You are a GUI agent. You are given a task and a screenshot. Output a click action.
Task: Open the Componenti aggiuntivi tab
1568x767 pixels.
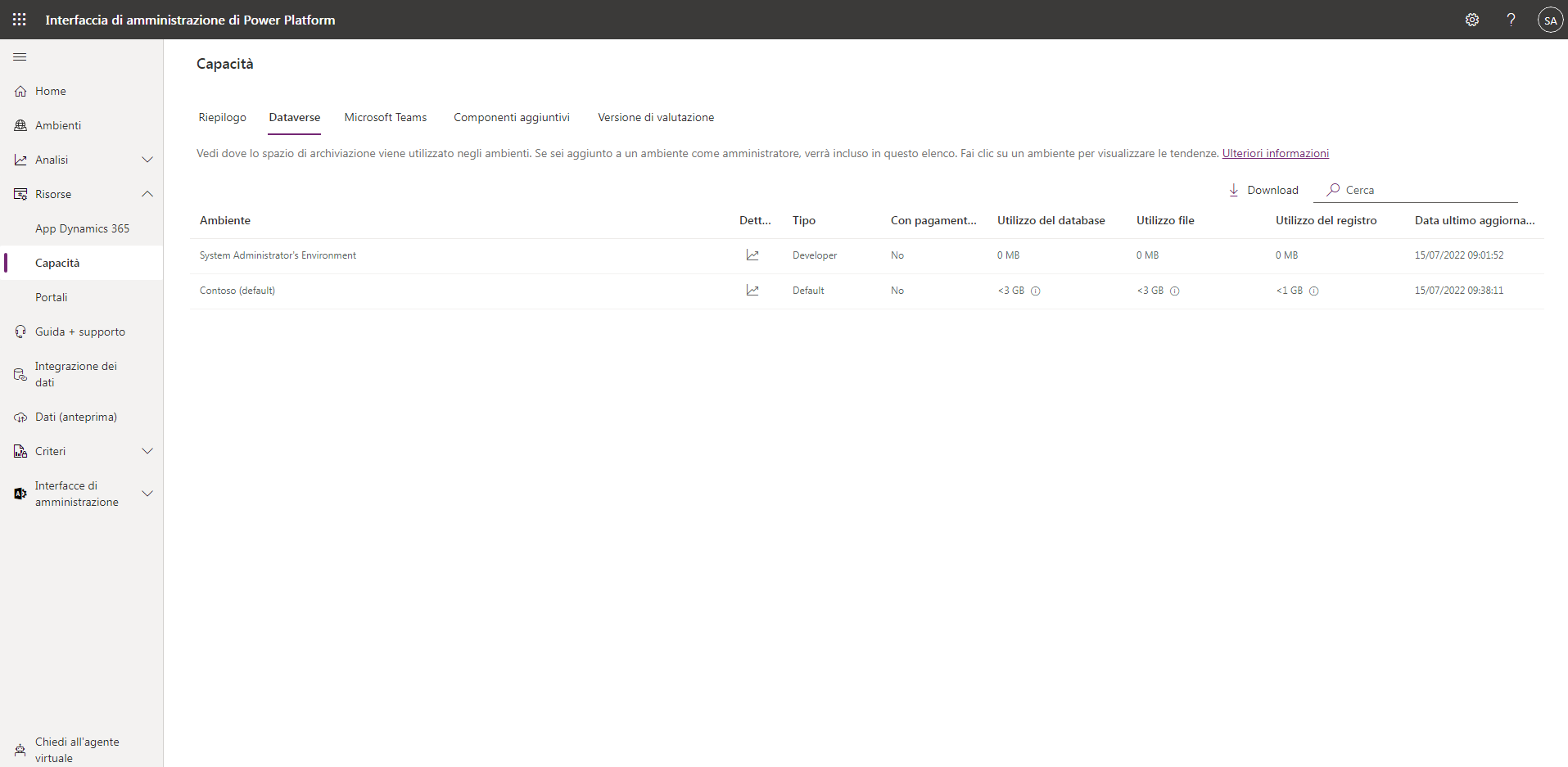point(512,118)
